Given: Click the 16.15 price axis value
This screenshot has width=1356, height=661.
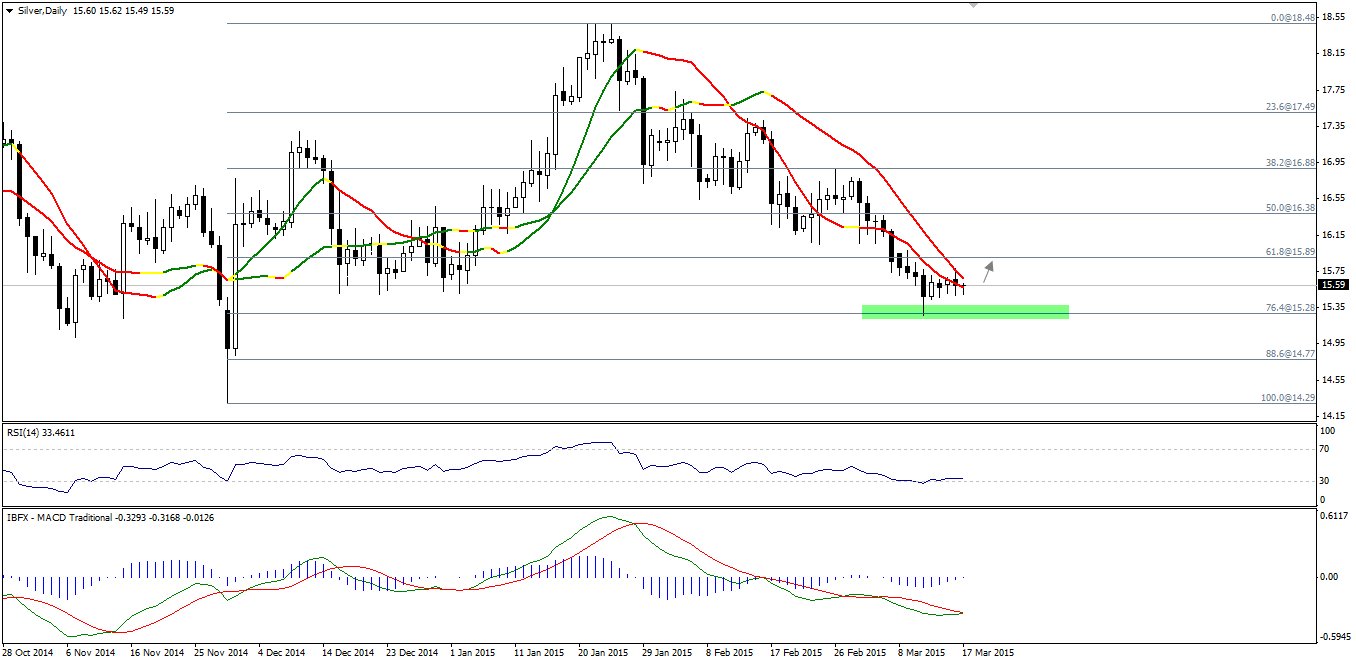Looking at the screenshot, I should pos(1333,235).
